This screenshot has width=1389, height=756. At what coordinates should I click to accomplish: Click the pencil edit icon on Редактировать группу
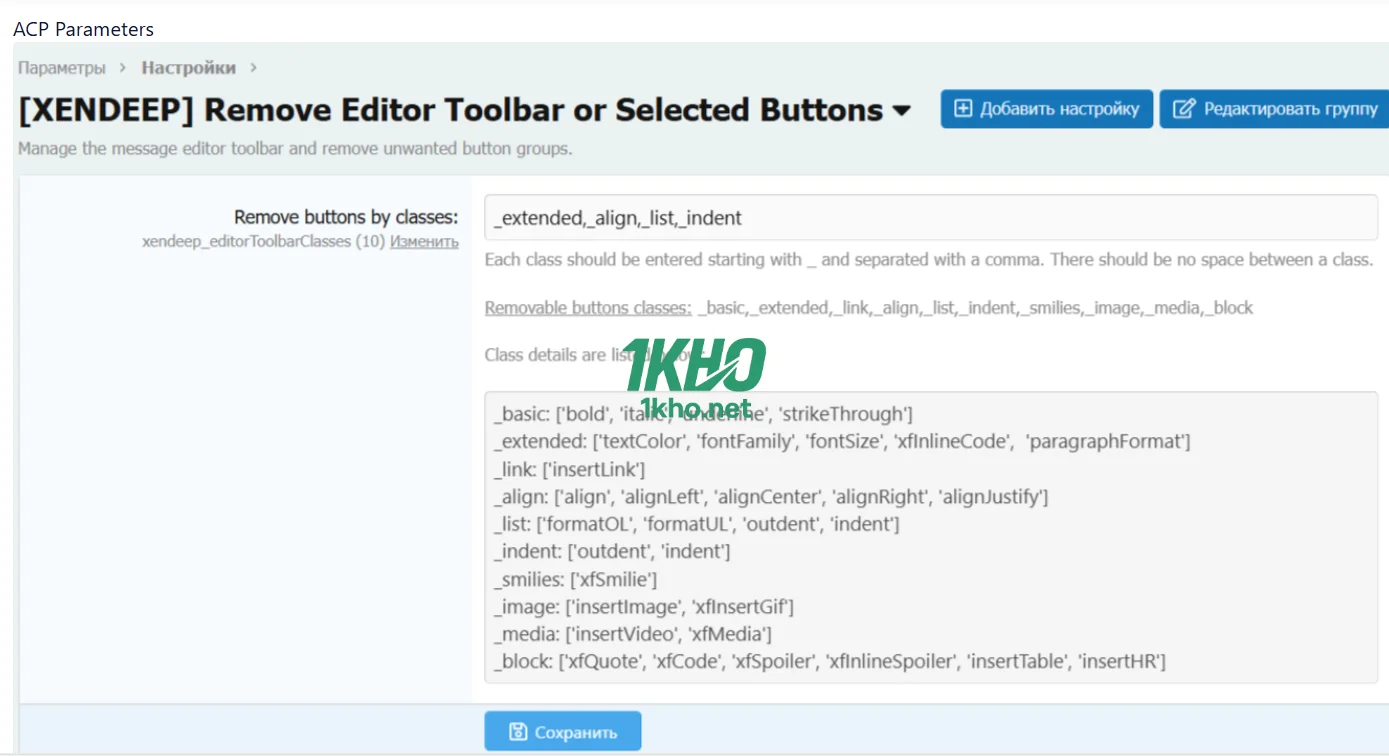(1184, 109)
